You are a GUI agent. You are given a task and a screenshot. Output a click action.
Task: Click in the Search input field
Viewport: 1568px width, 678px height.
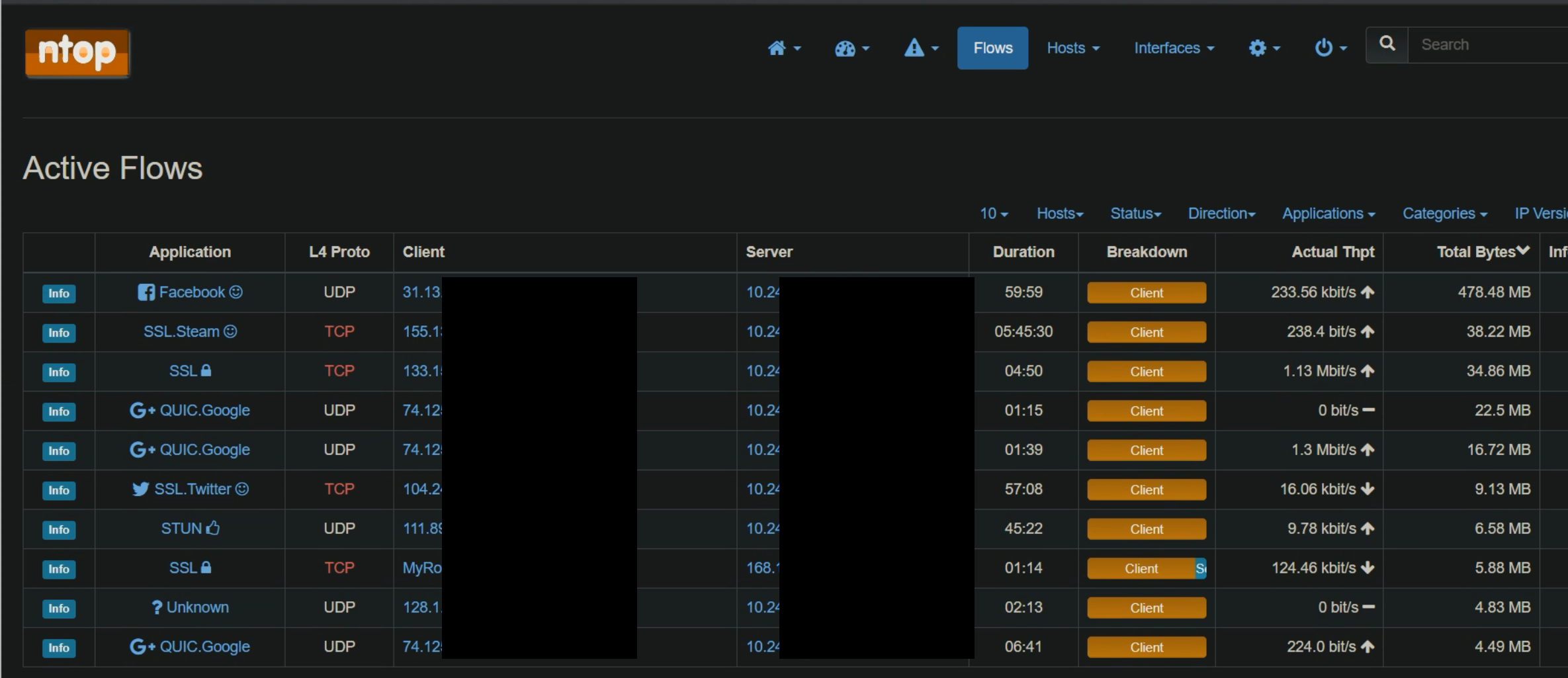pyautogui.click(x=1488, y=44)
